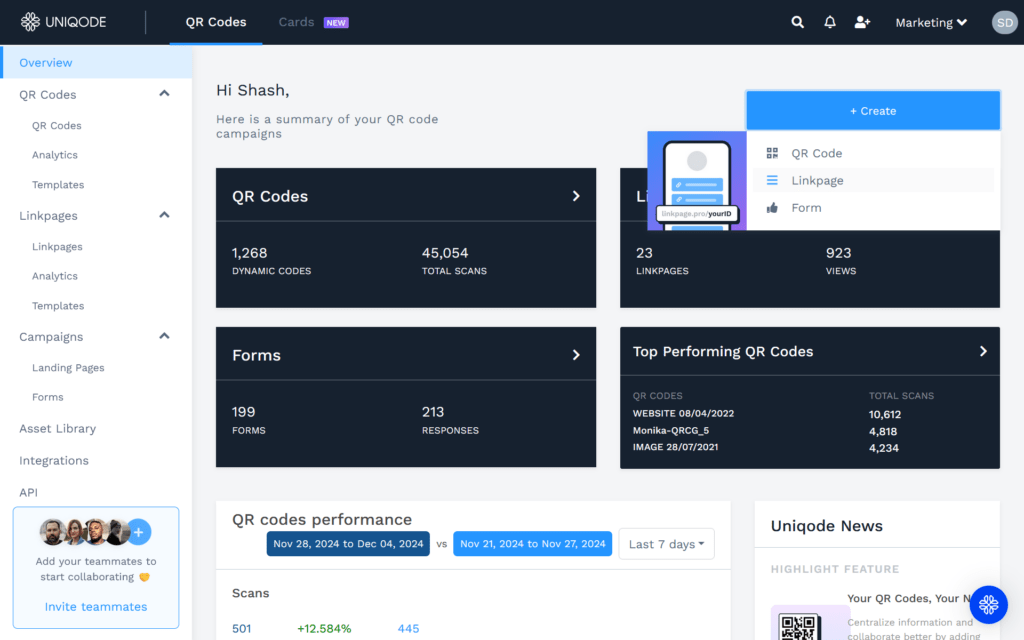Viewport: 1024px width, 640px height.
Task: Open the floating Uniqode widget bottom right
Action: 988,604
